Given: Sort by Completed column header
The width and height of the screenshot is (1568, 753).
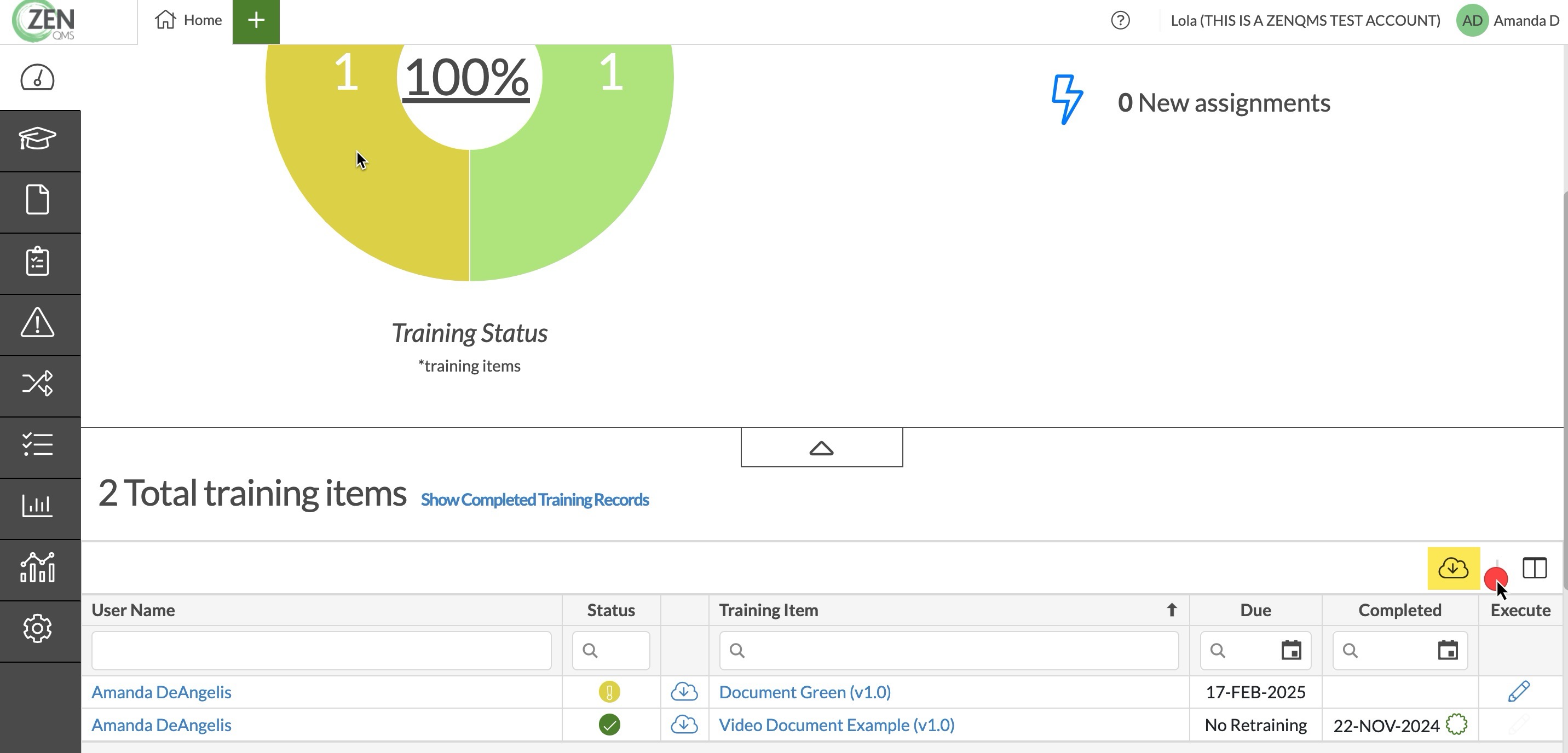Looking at the screenshot, I should click(1399, 610).
